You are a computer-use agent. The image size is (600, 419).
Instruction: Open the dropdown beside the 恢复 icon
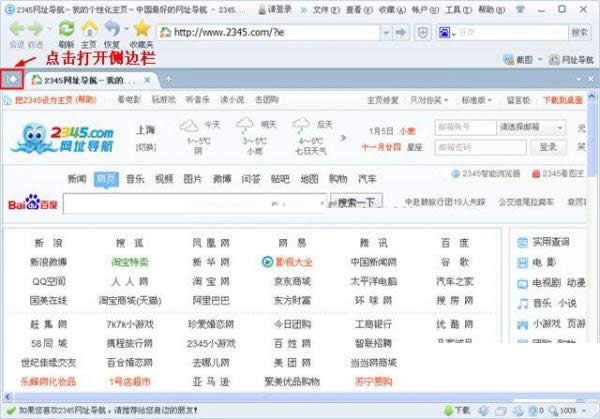tap(126, 29)
